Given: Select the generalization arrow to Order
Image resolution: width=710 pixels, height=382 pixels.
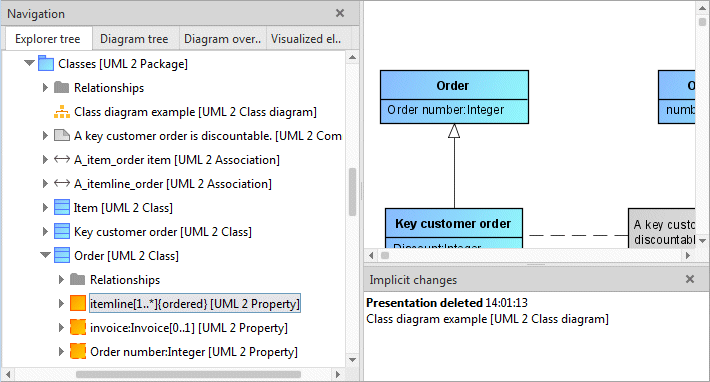Looking at the screenshot, I should click(x=454, y=167).
